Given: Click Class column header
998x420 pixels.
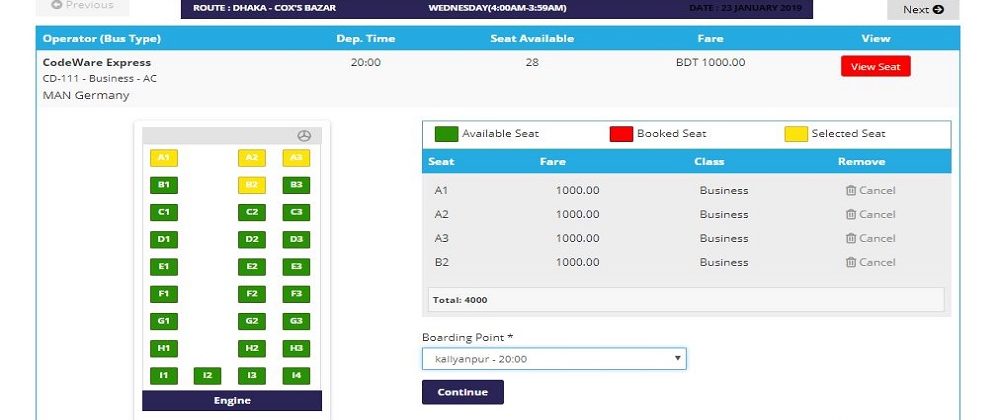Looking at the screenshot, I should (x=709, y=162).
